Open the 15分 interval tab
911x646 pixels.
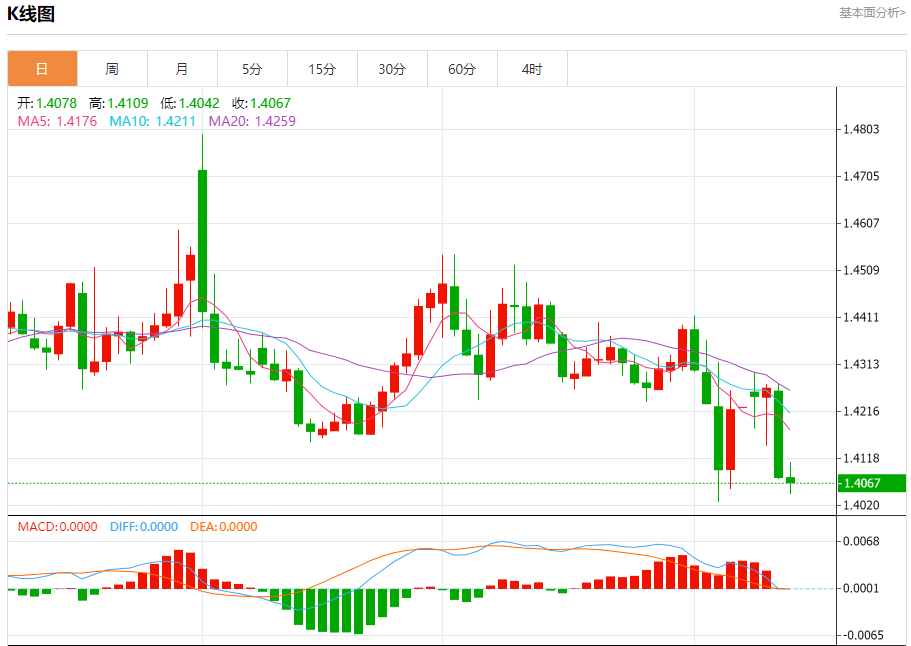click(x=322, y=69)
